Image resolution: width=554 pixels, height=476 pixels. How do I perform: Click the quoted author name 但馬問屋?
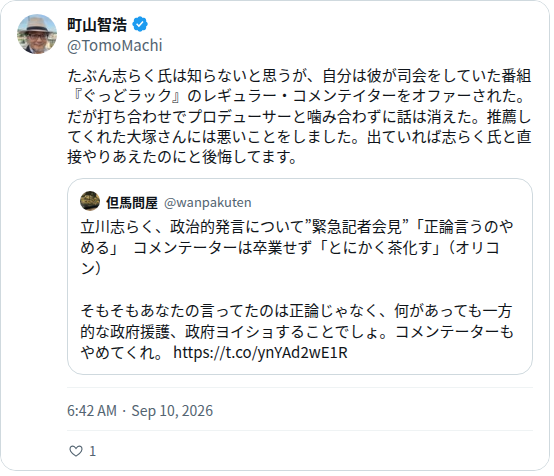(132, 202)
